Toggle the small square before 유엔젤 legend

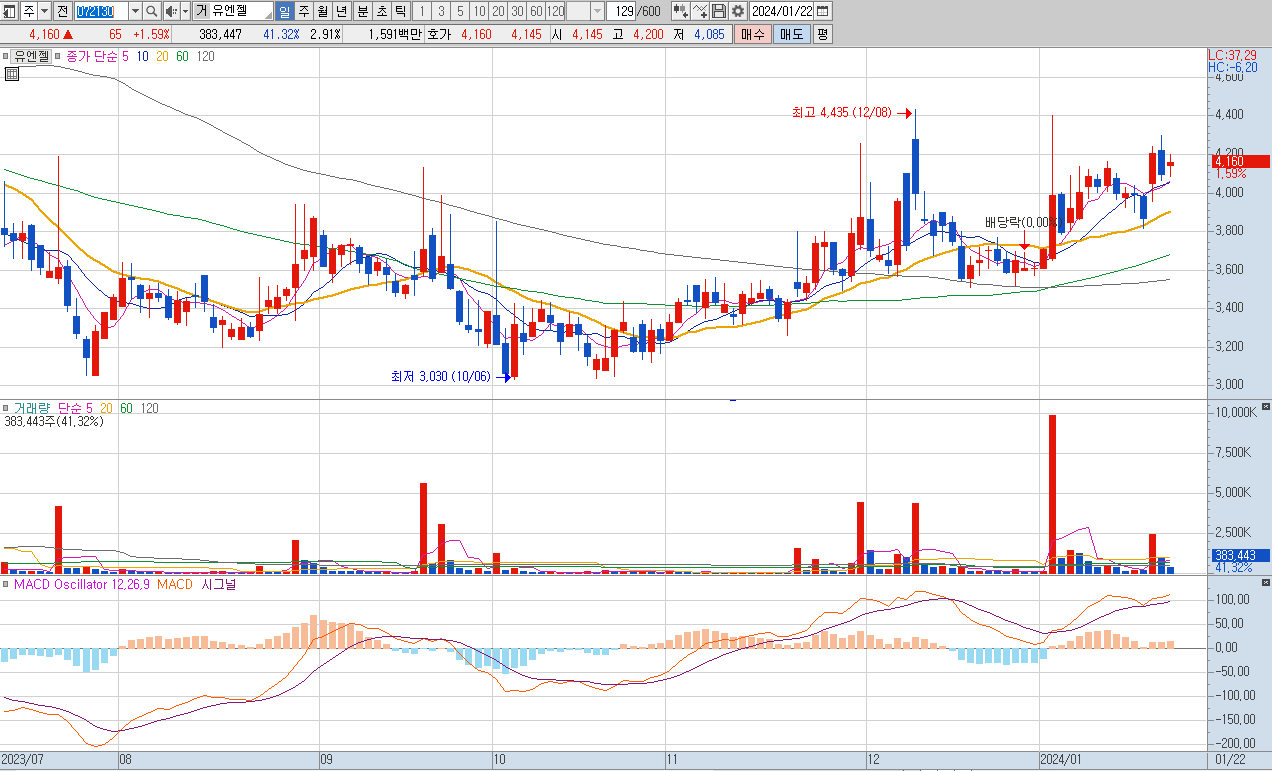(5, 57)
